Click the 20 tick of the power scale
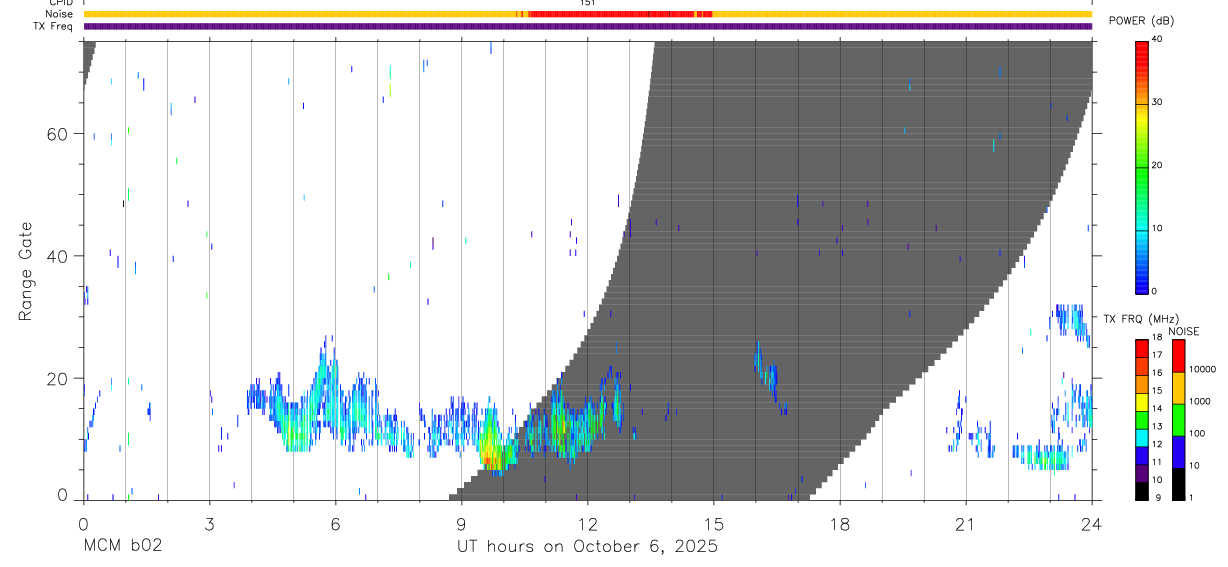1228x567 pixels. (x=1157, y=165)
